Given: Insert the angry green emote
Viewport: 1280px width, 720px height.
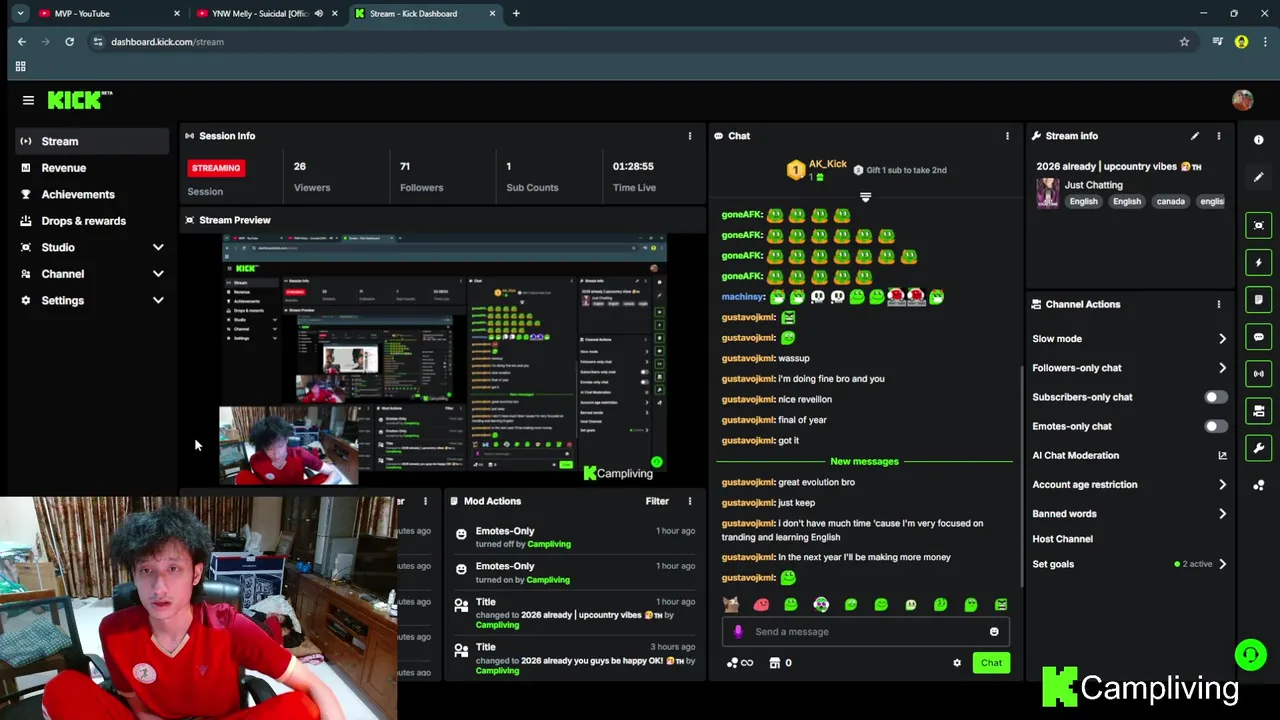Looking at the screenshot, I should pos(1001,604).
